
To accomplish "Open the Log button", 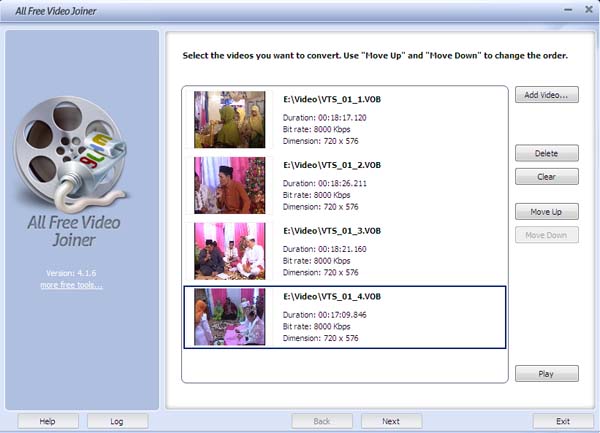I will (x=117, y=421).
